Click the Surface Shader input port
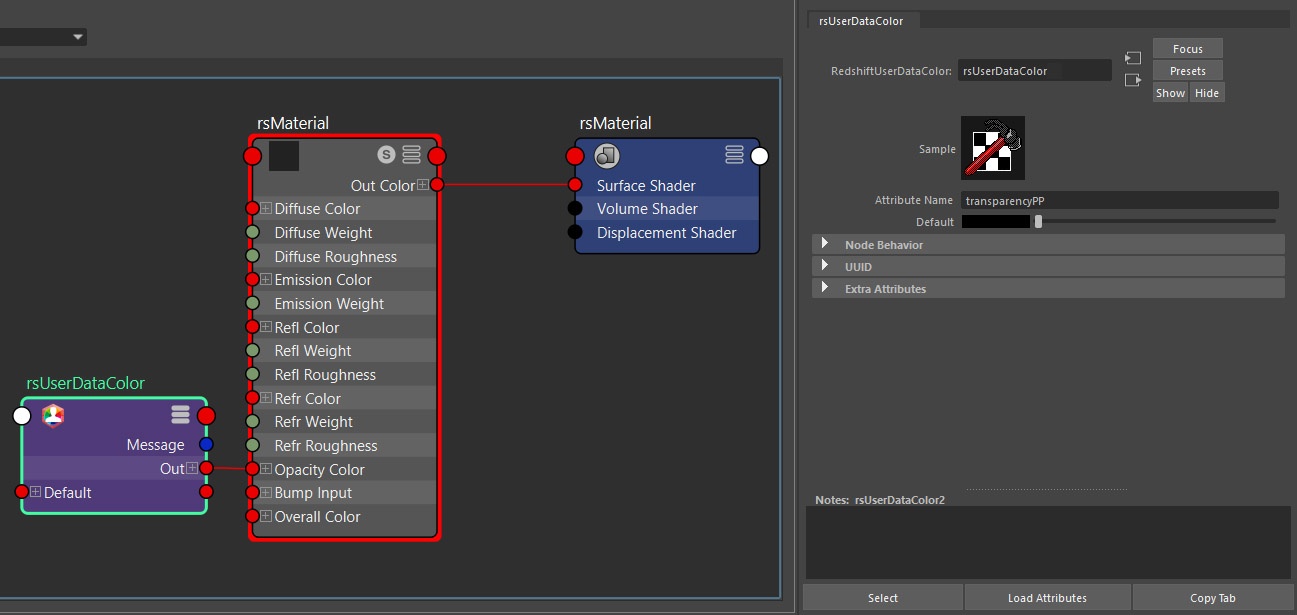This screenshot has height=615, width=1297. [x=575, y=185]
